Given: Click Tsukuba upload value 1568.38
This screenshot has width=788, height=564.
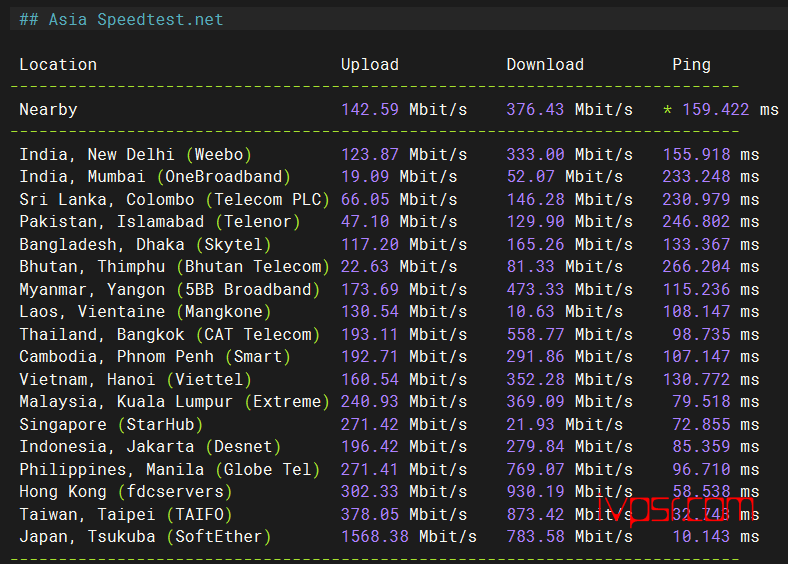Looking at the screenshot, I should [375, 536].
